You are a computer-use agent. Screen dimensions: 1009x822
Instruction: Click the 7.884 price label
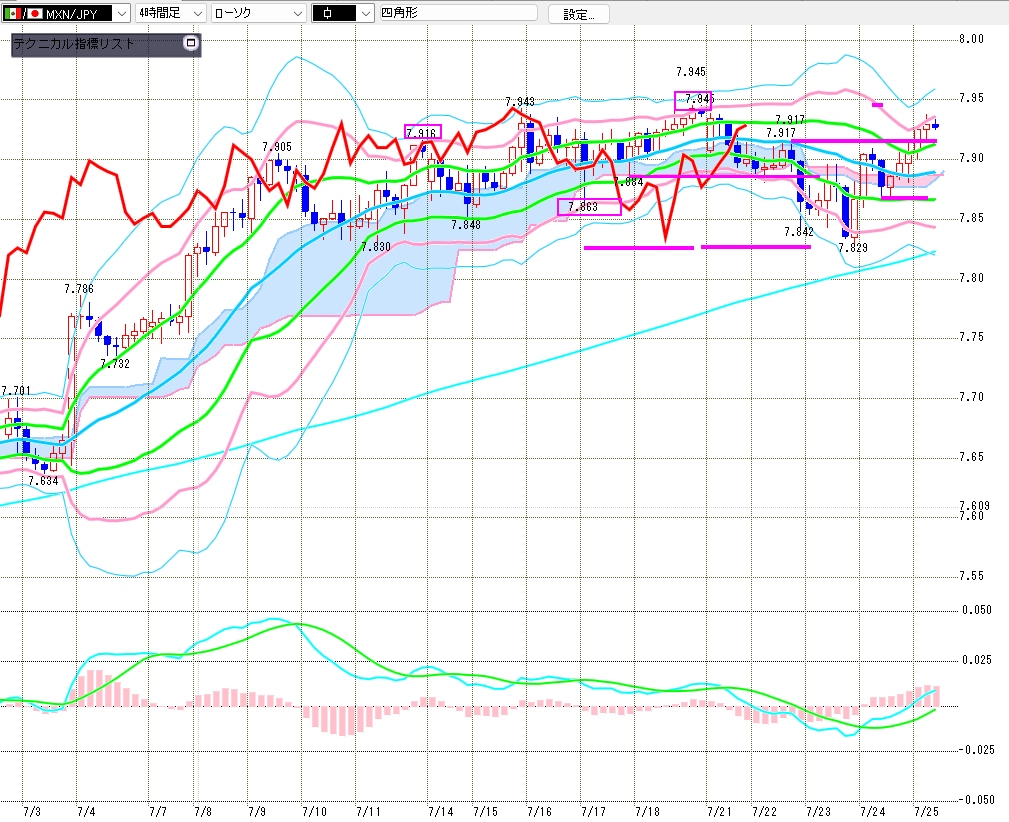pos(629,182)
